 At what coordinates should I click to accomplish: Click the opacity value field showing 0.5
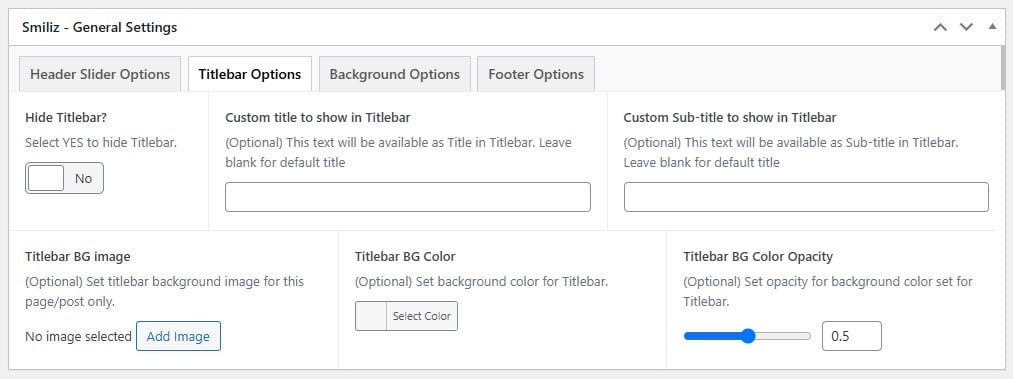(851, 336)
